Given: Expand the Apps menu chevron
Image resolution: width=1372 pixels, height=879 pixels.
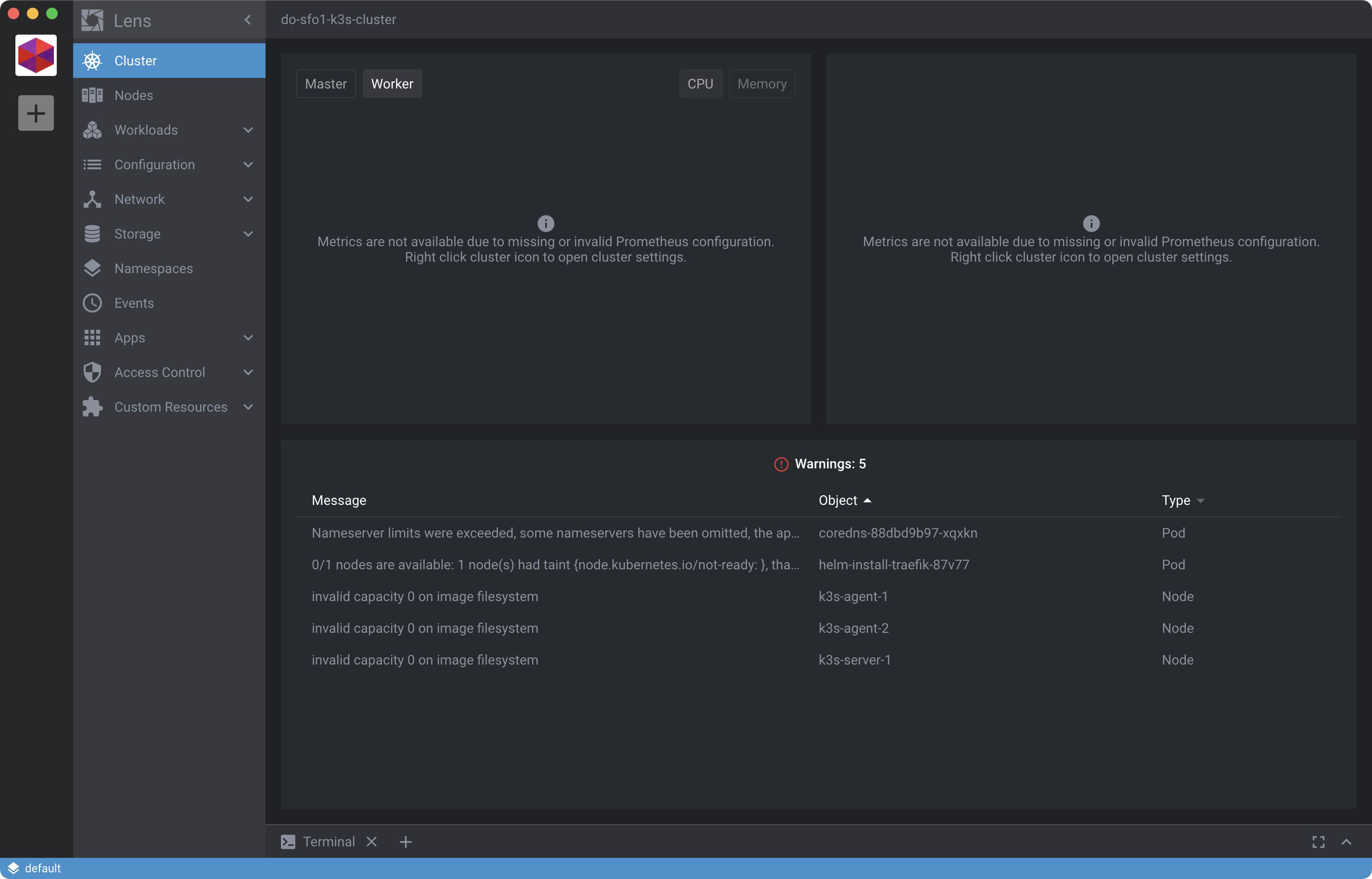Looking at the screenshot, I should pyautogui.click(x=248, y=338).
